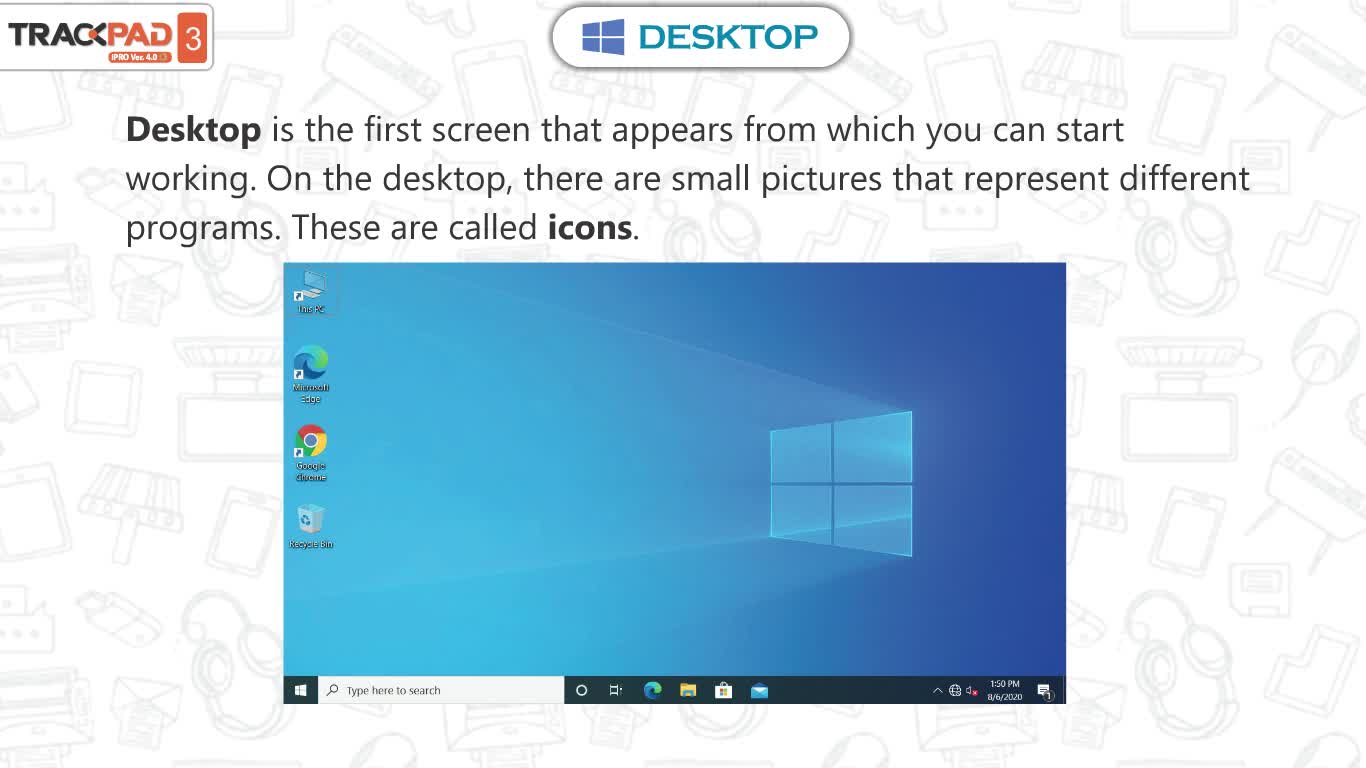This screenshot has height=768, width=1366.
Task: Open the clock showing 1:50 PM
Action: pyautogui.click(x=1004, y=690)
